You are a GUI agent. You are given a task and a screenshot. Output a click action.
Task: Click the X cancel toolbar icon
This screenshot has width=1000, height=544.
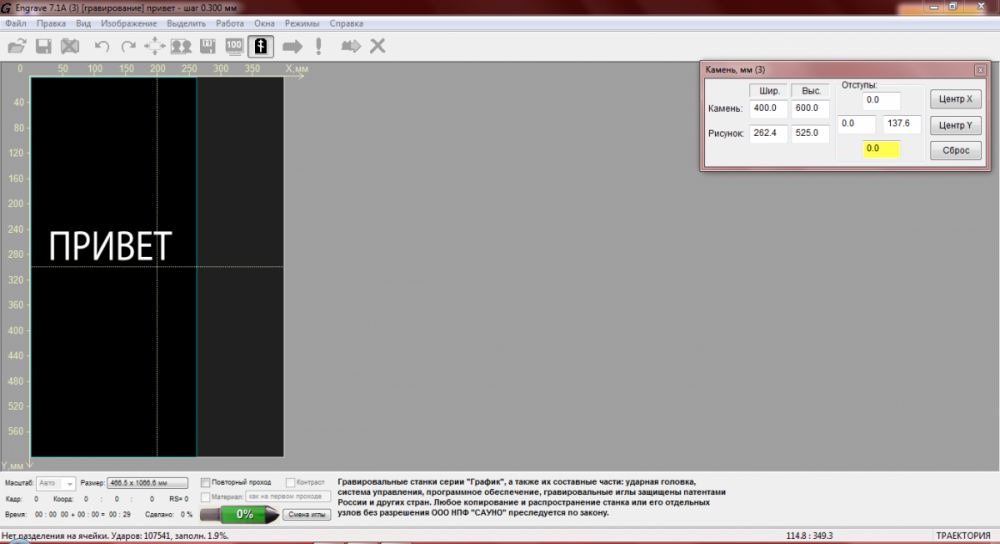tap(378, 46)
